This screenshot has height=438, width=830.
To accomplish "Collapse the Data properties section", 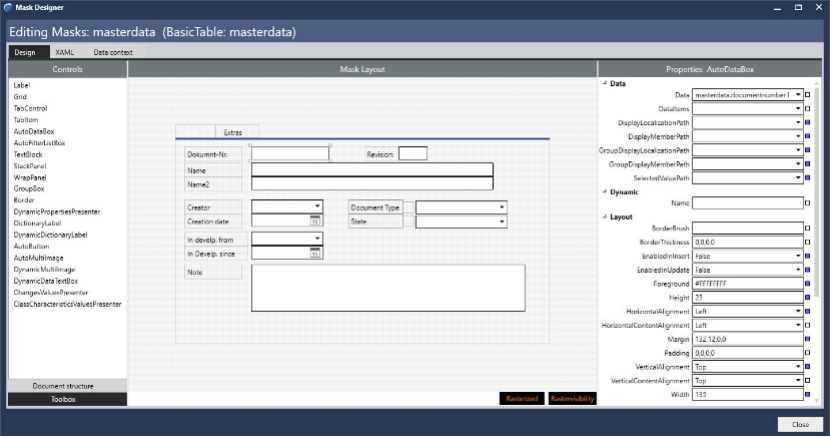I will click(x=605, y=83).
